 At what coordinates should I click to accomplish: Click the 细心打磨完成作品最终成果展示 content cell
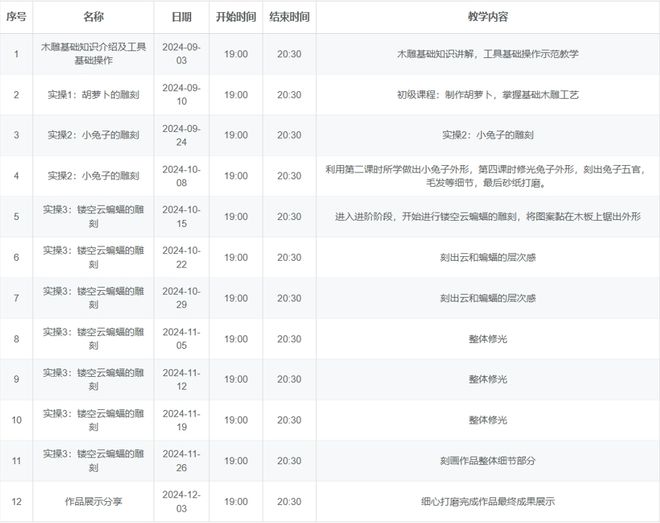pyautogui.click(x=487, y=501)
